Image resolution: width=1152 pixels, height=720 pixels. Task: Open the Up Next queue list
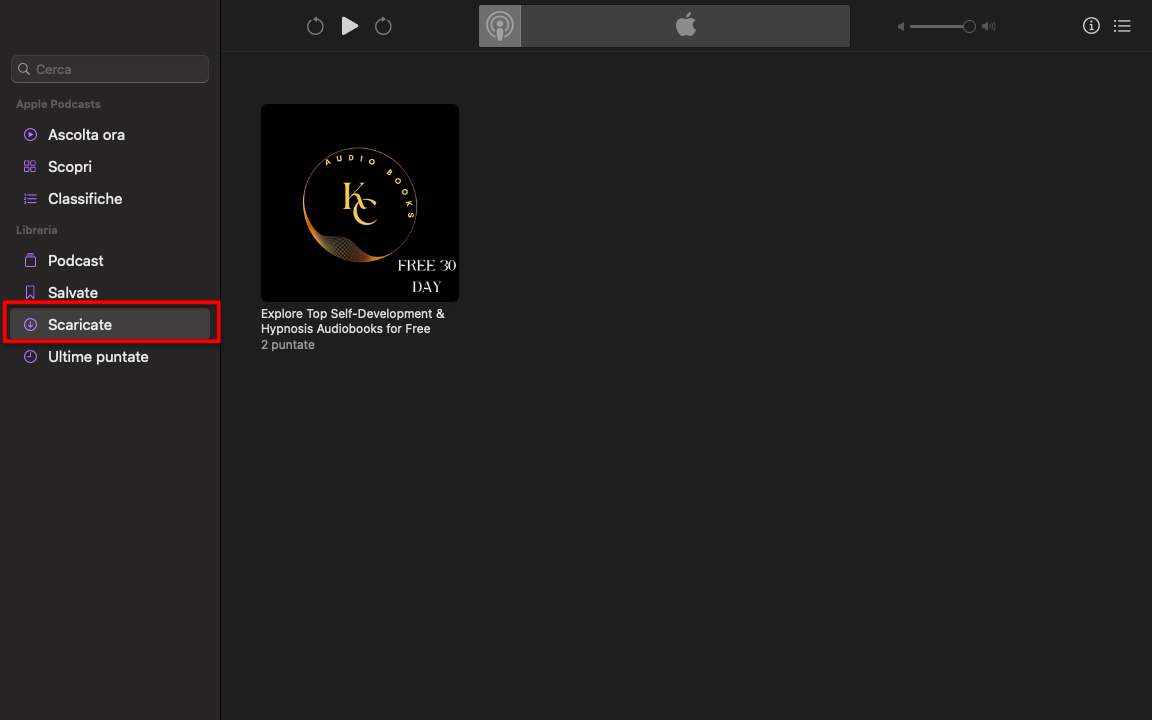click(x=1122, y=26)
